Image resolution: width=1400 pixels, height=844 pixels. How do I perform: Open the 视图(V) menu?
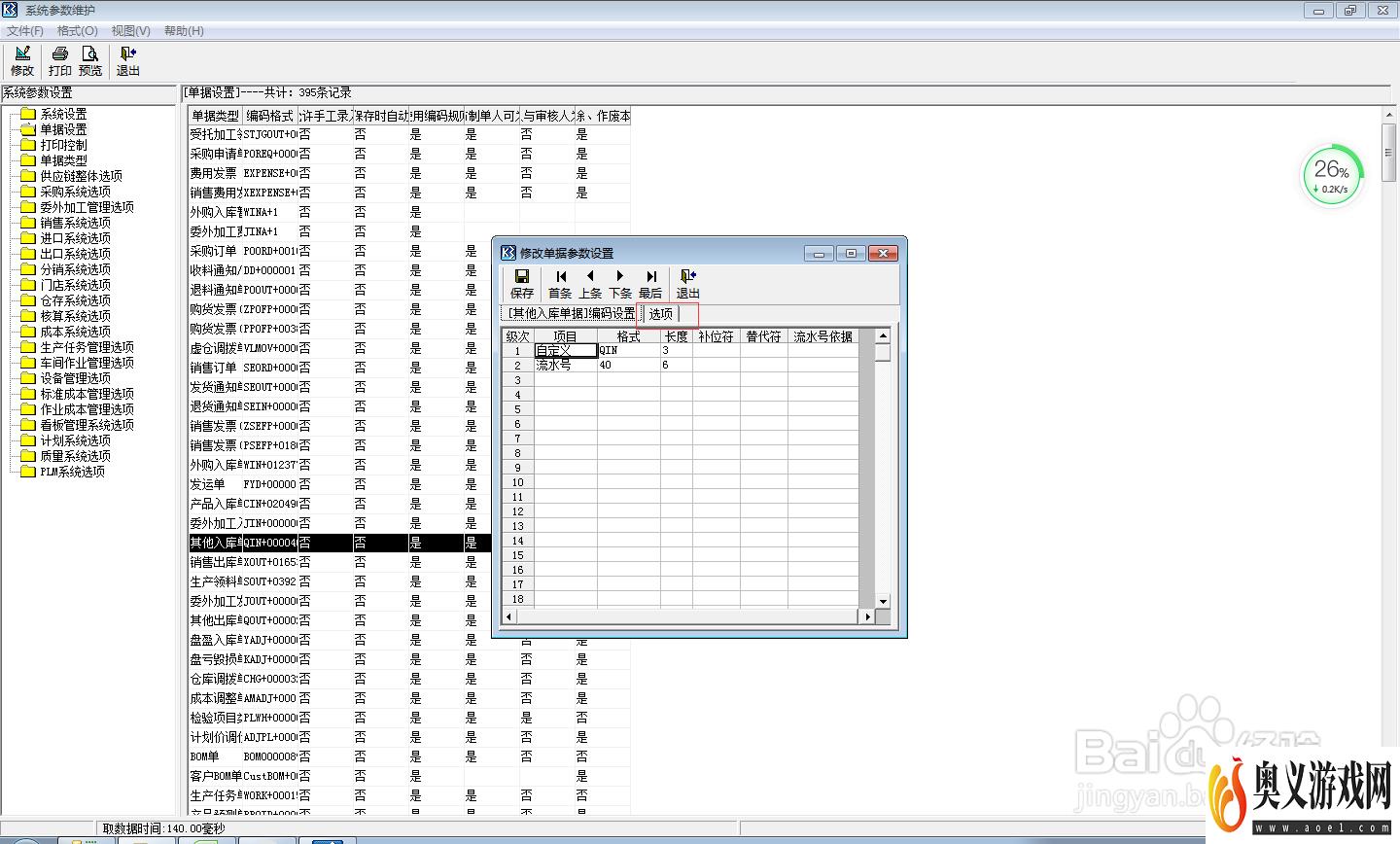130,31
